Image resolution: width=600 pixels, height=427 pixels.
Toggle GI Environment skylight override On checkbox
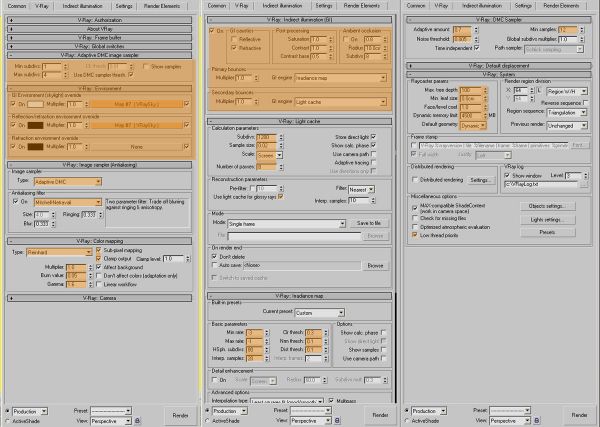pyautogui.click(x=14, y=104)
